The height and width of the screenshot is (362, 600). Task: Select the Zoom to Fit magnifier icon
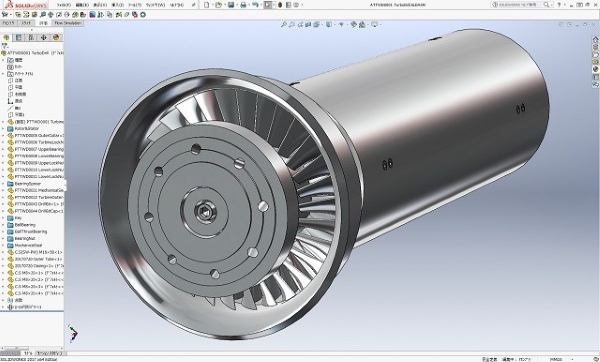tap(284, 24)
